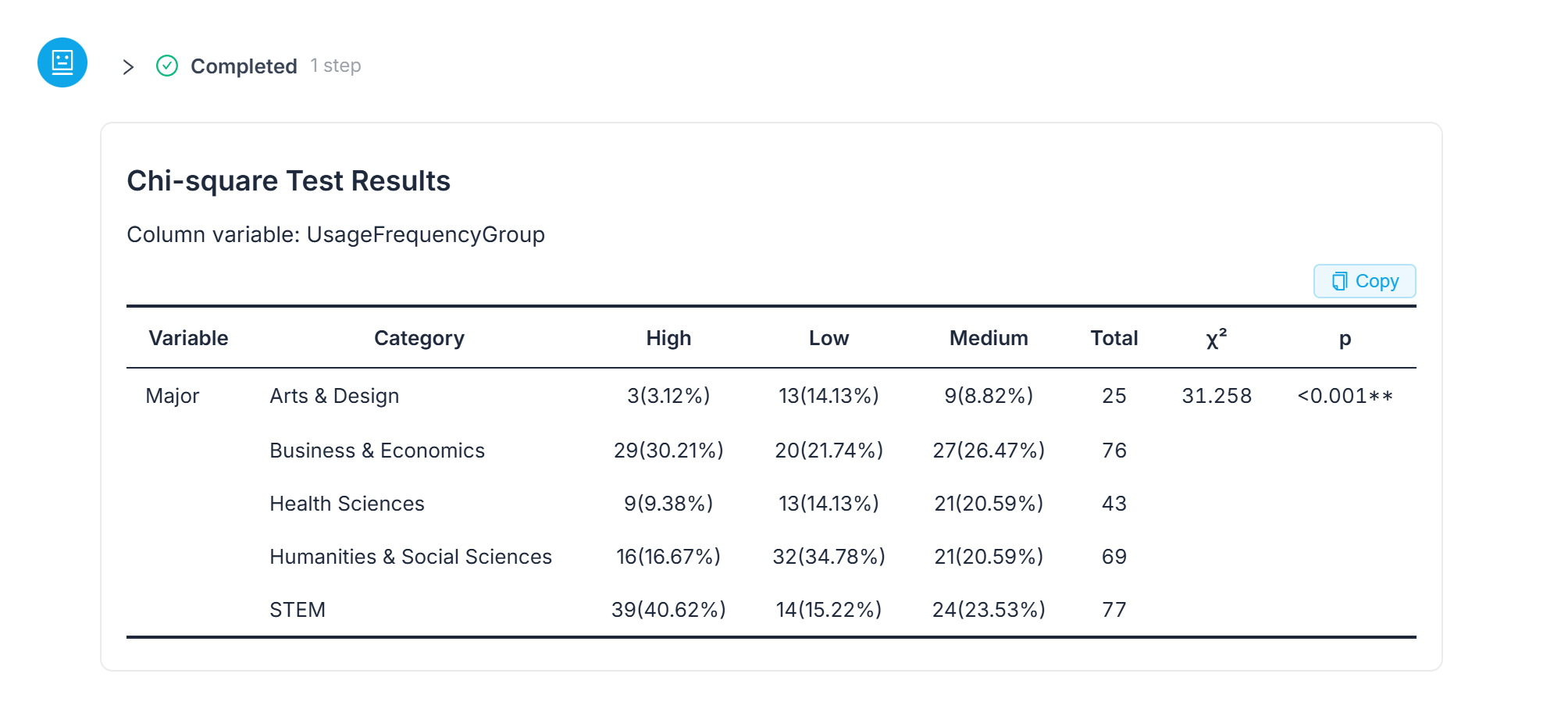Select the Arts & Design row label

pos(334,396)
